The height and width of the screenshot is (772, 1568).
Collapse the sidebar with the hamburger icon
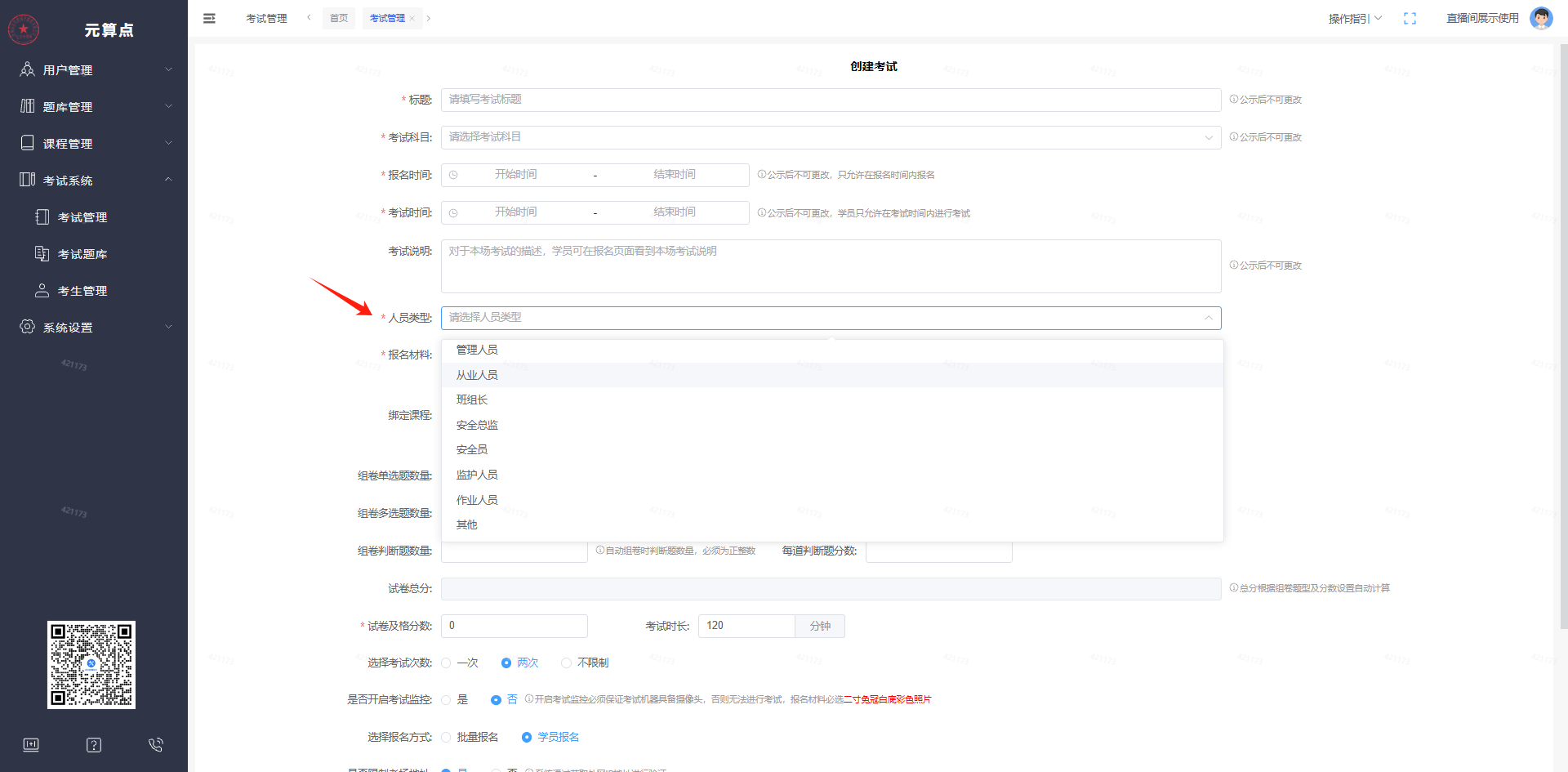[209, 18]
